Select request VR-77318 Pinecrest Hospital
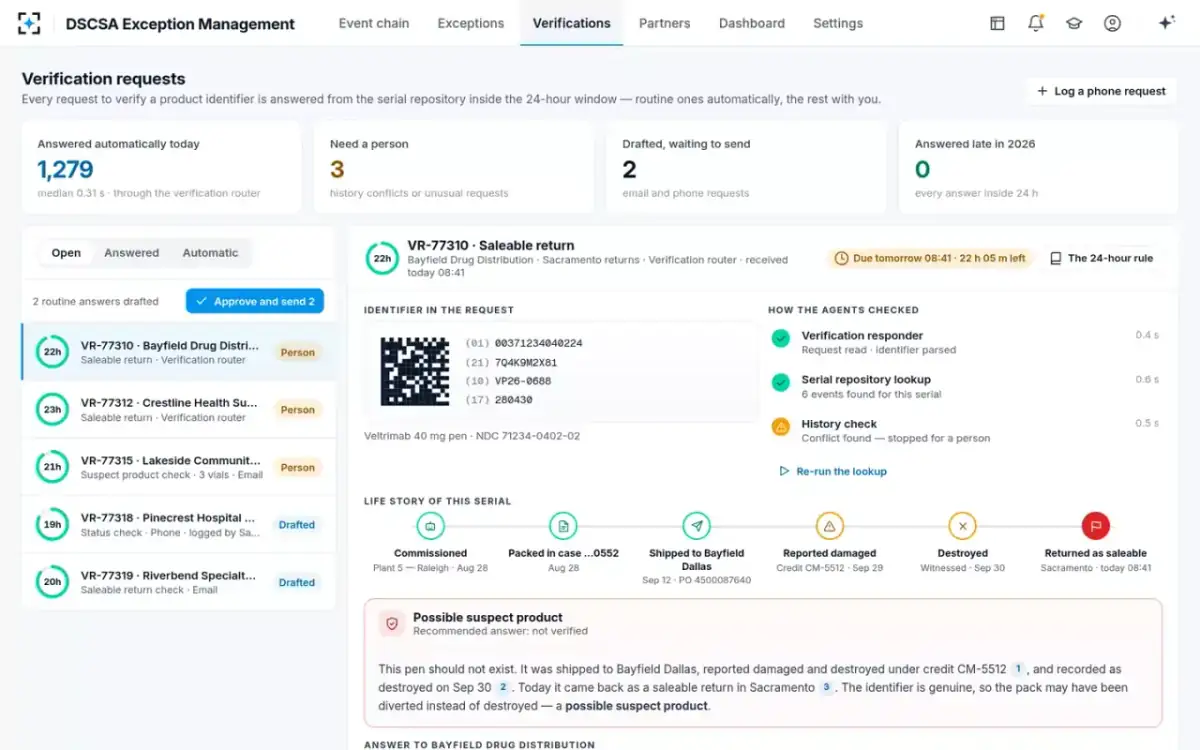1200x750 pixels. (x=179, y=524)
